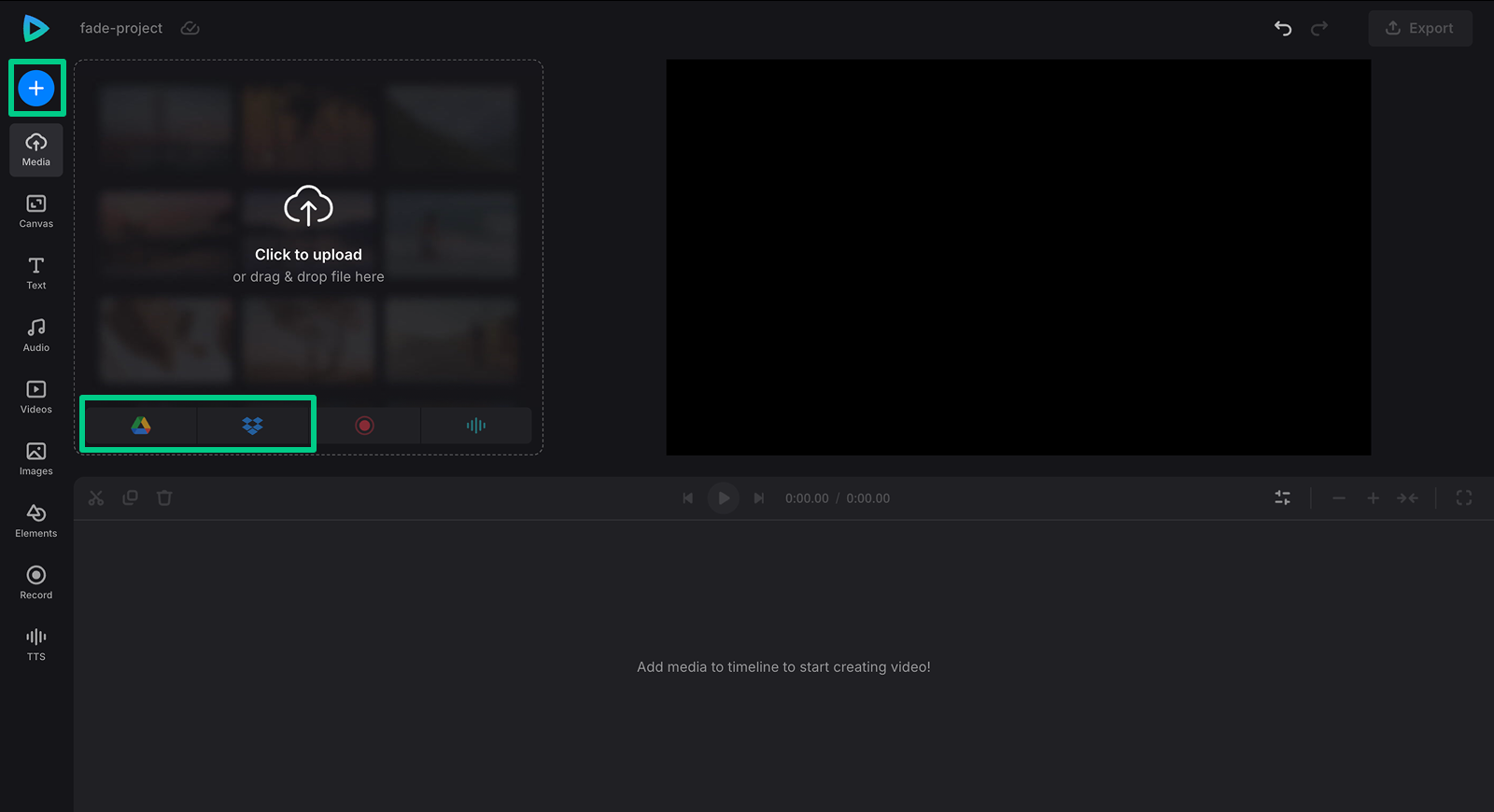1494x812 pixels.
Task: Fit timeline to screen
Action: tap(1408, 498)
